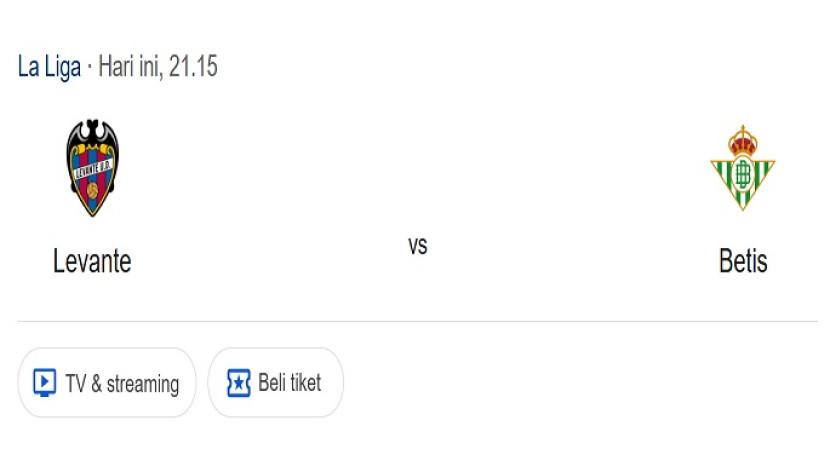The height and width of the screenshot is (466, 830).
Task: Click the 'vs' match indicator
Action: tap(418, 245)
